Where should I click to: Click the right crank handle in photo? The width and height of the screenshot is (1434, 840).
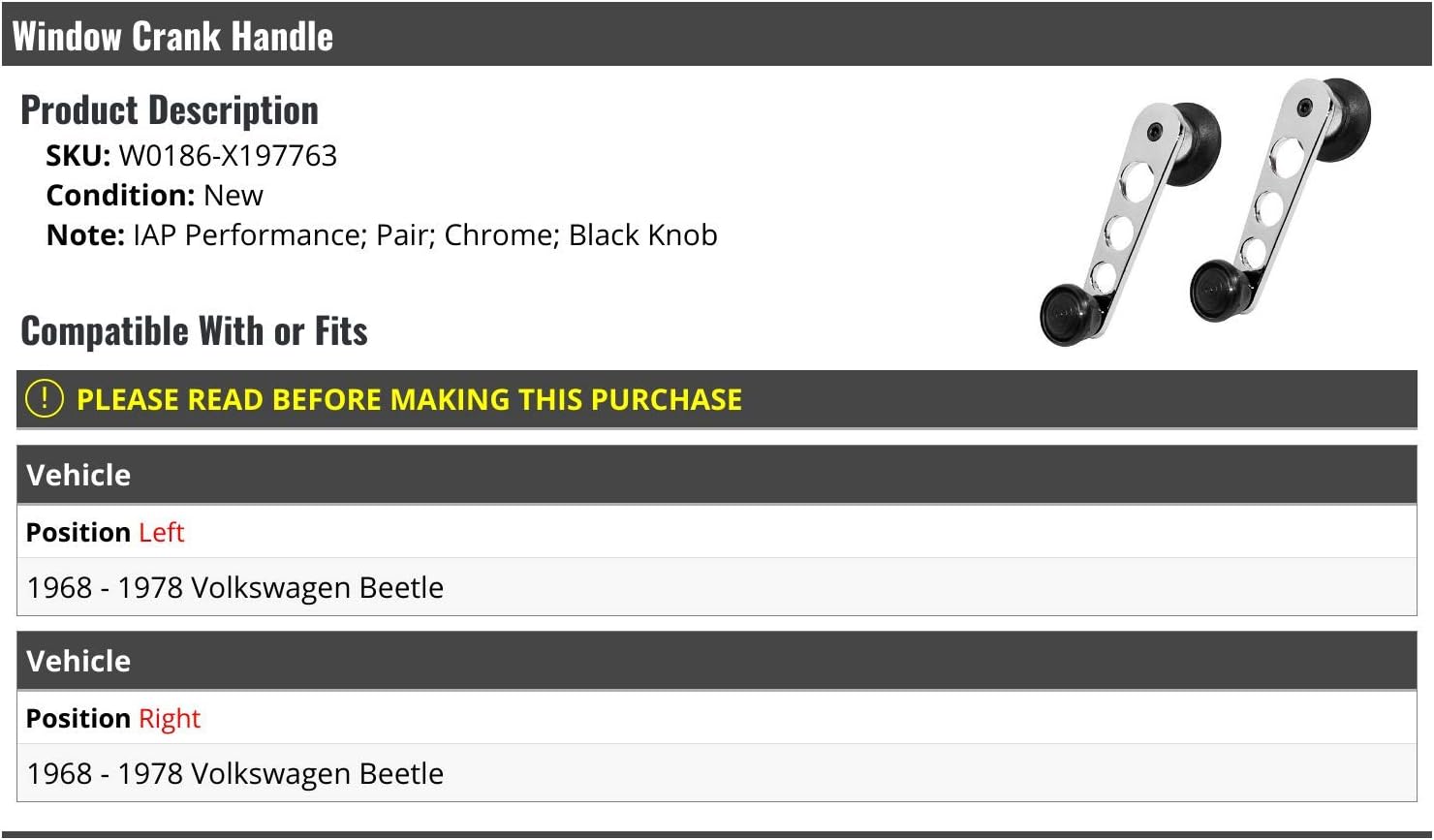point(1281,199)
